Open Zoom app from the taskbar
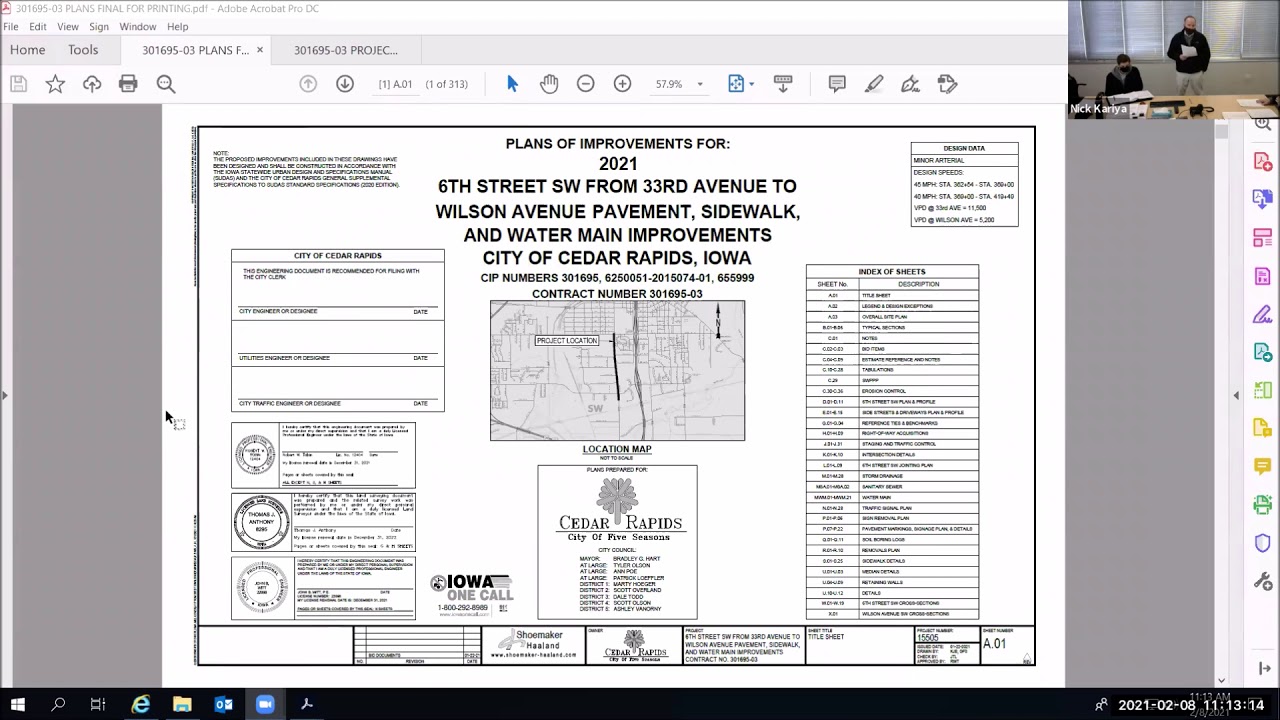Image resolution: width=1280 pixels, height=720 pixels. (265, 705)
